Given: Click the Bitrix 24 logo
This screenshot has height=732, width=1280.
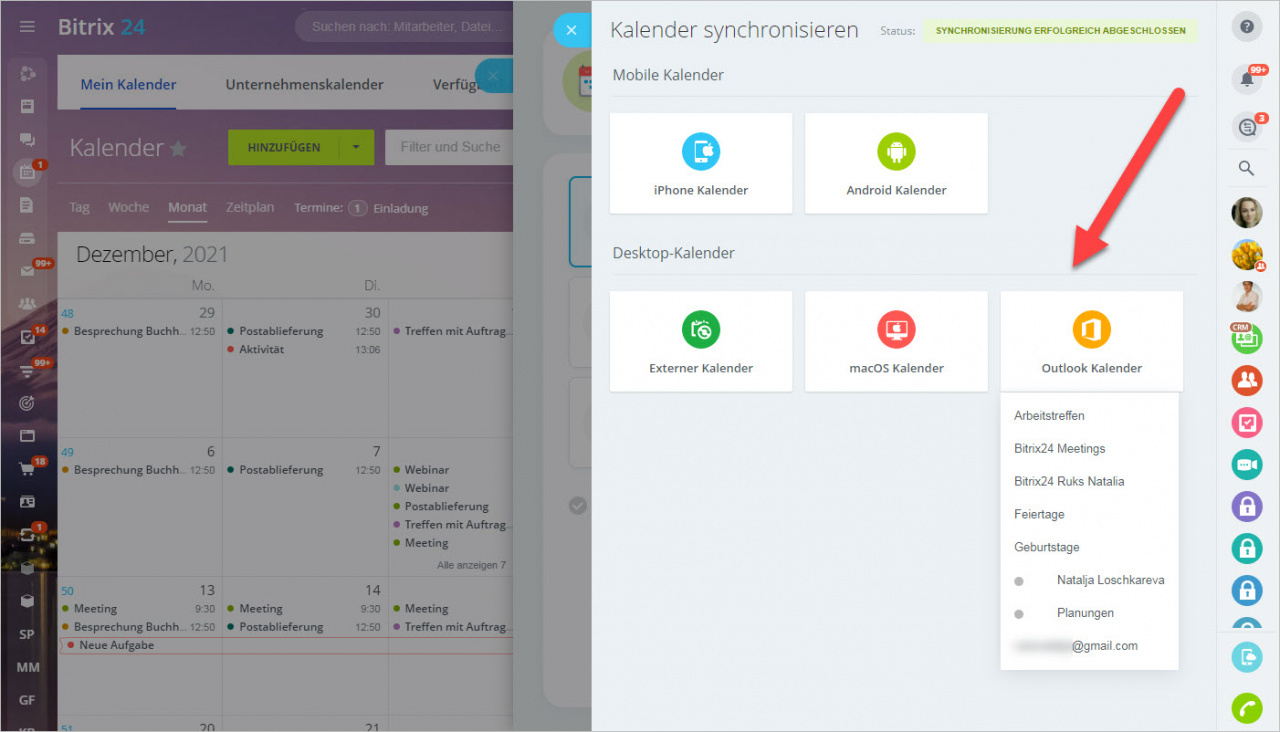Looking at the screenshot, I should click(102, 27).
